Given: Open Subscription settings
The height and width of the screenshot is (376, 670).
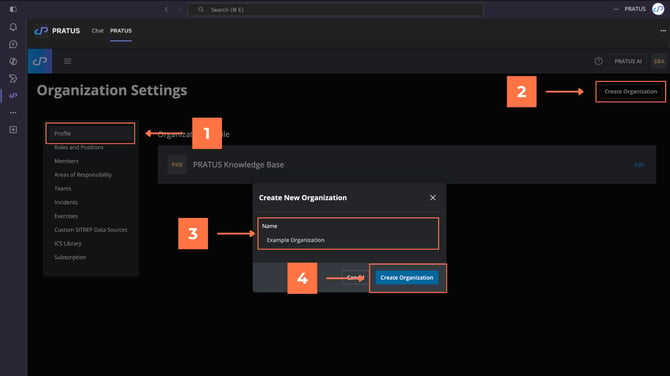Looking at the screenshot, I should pyautogui.click(x=70, y=257).
